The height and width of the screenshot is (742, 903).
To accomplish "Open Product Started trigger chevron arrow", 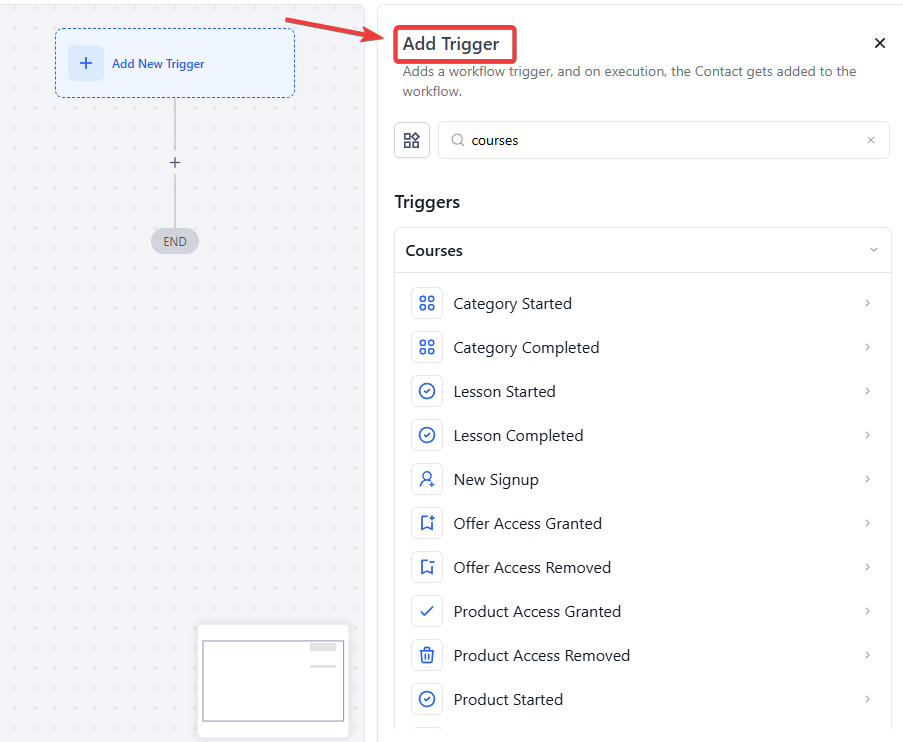I will pyautogui.click(x=867, y=699).
